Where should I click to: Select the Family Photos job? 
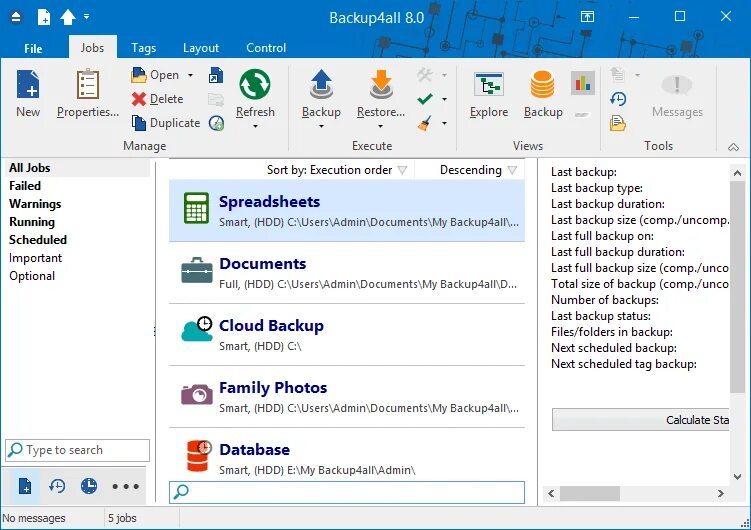(347, 397)
